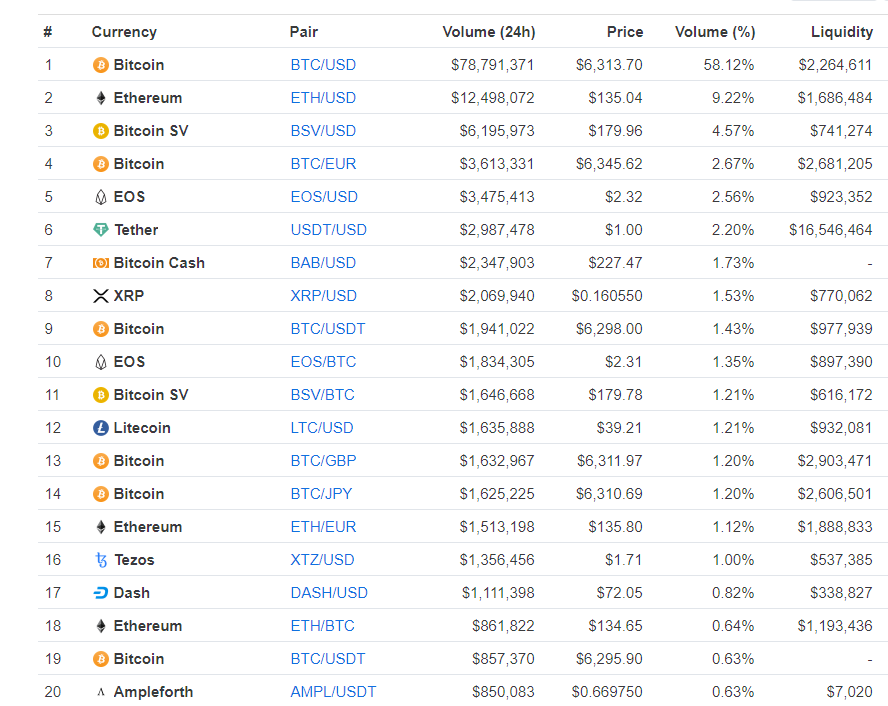Open the DASH/USD pair link

[x=329, y=593]
